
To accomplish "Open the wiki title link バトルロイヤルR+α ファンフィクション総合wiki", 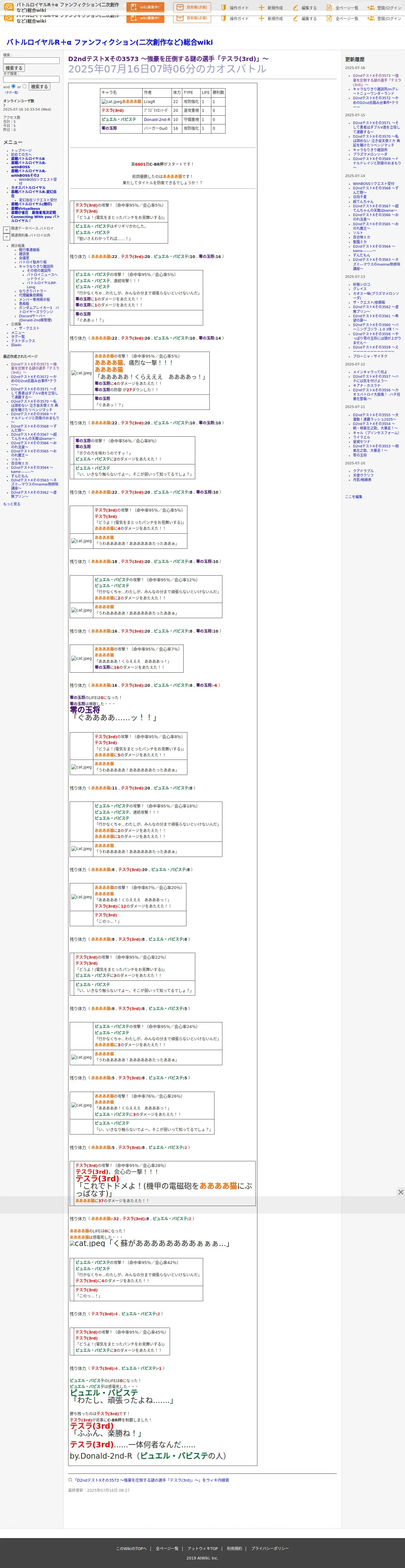I will (110, 42).
